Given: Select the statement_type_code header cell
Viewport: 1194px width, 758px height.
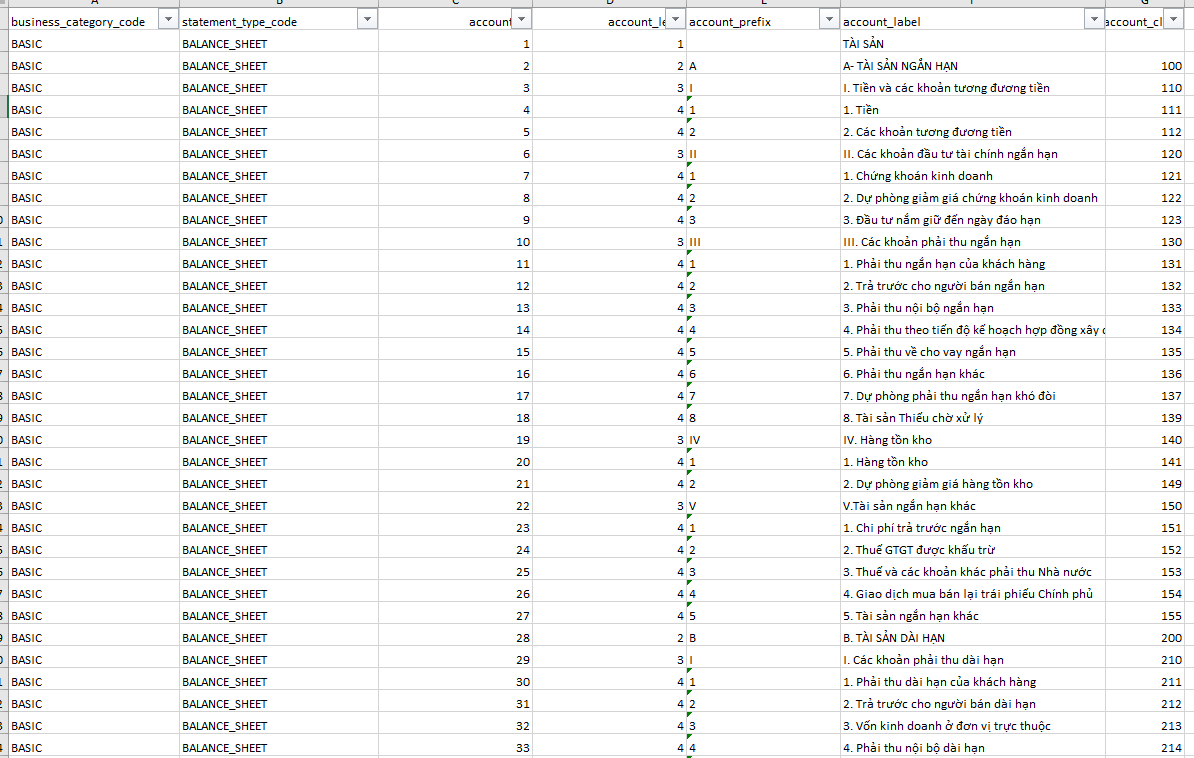Looking at the screenshot, I should [279, 21].
